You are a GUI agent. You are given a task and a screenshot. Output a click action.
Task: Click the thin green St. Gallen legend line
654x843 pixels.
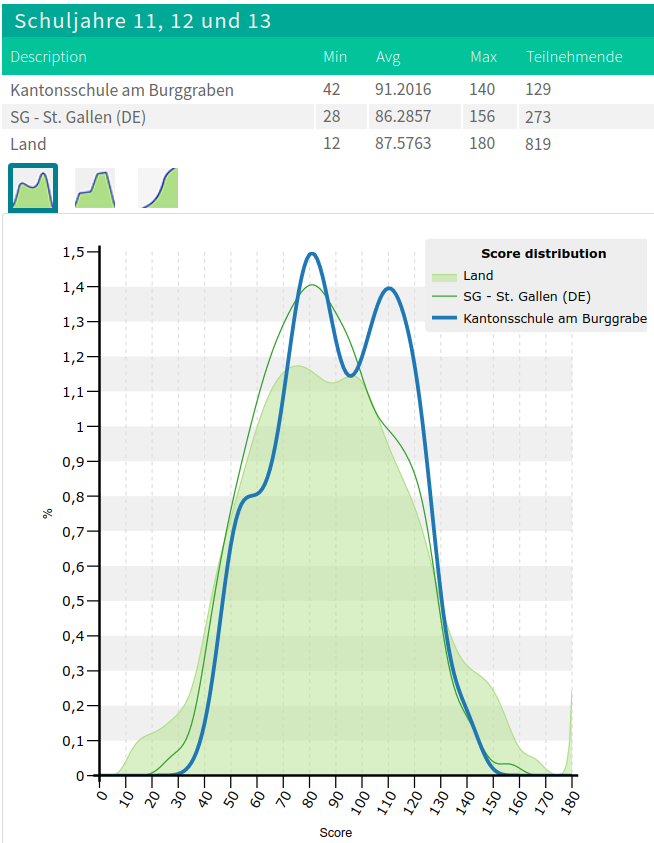444,297
